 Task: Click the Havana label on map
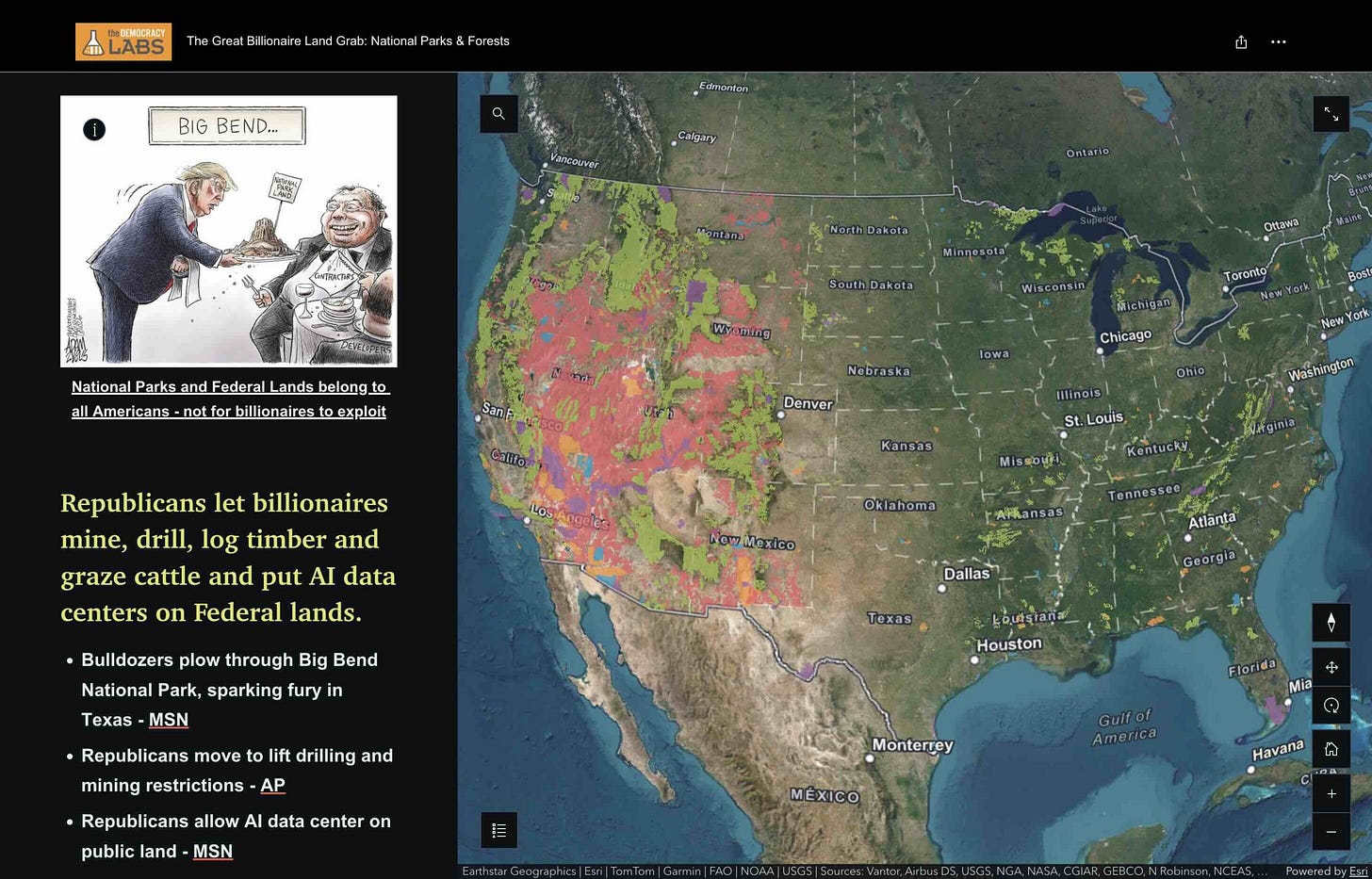point(1278,751)
